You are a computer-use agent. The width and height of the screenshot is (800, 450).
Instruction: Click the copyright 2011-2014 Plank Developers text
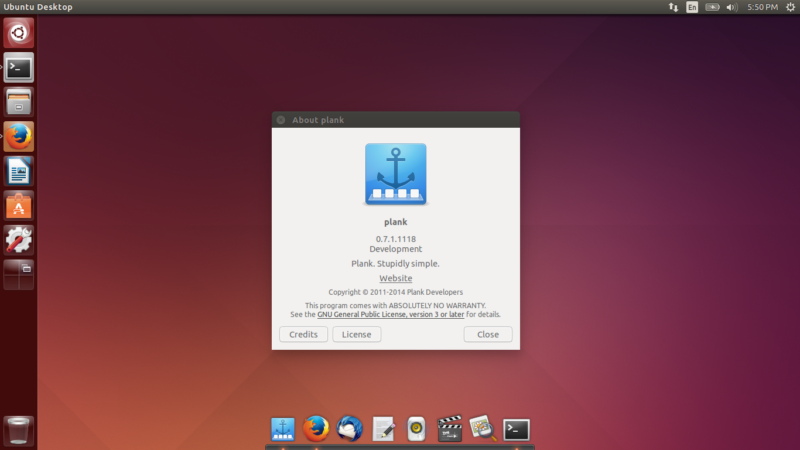[x=396, y=292]
